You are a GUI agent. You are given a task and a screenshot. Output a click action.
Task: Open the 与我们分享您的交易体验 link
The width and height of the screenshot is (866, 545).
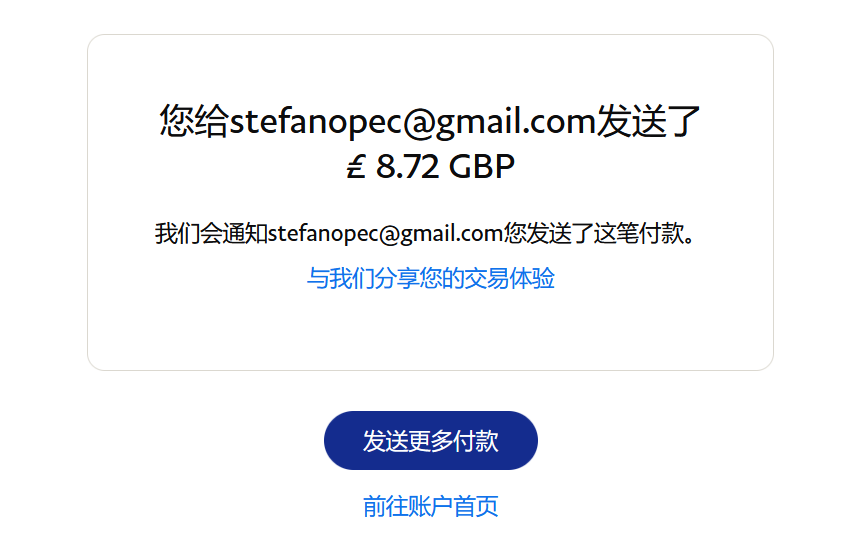pos(430,278)
